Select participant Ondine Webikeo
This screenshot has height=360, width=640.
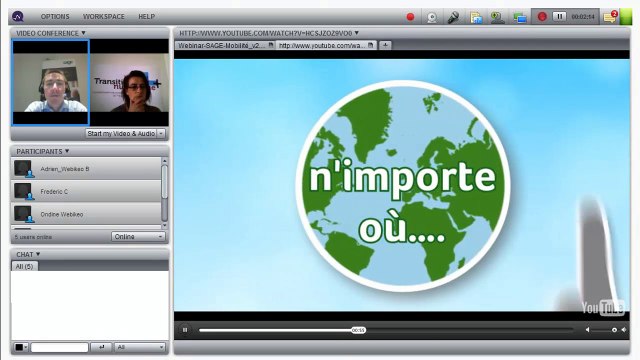87,214
